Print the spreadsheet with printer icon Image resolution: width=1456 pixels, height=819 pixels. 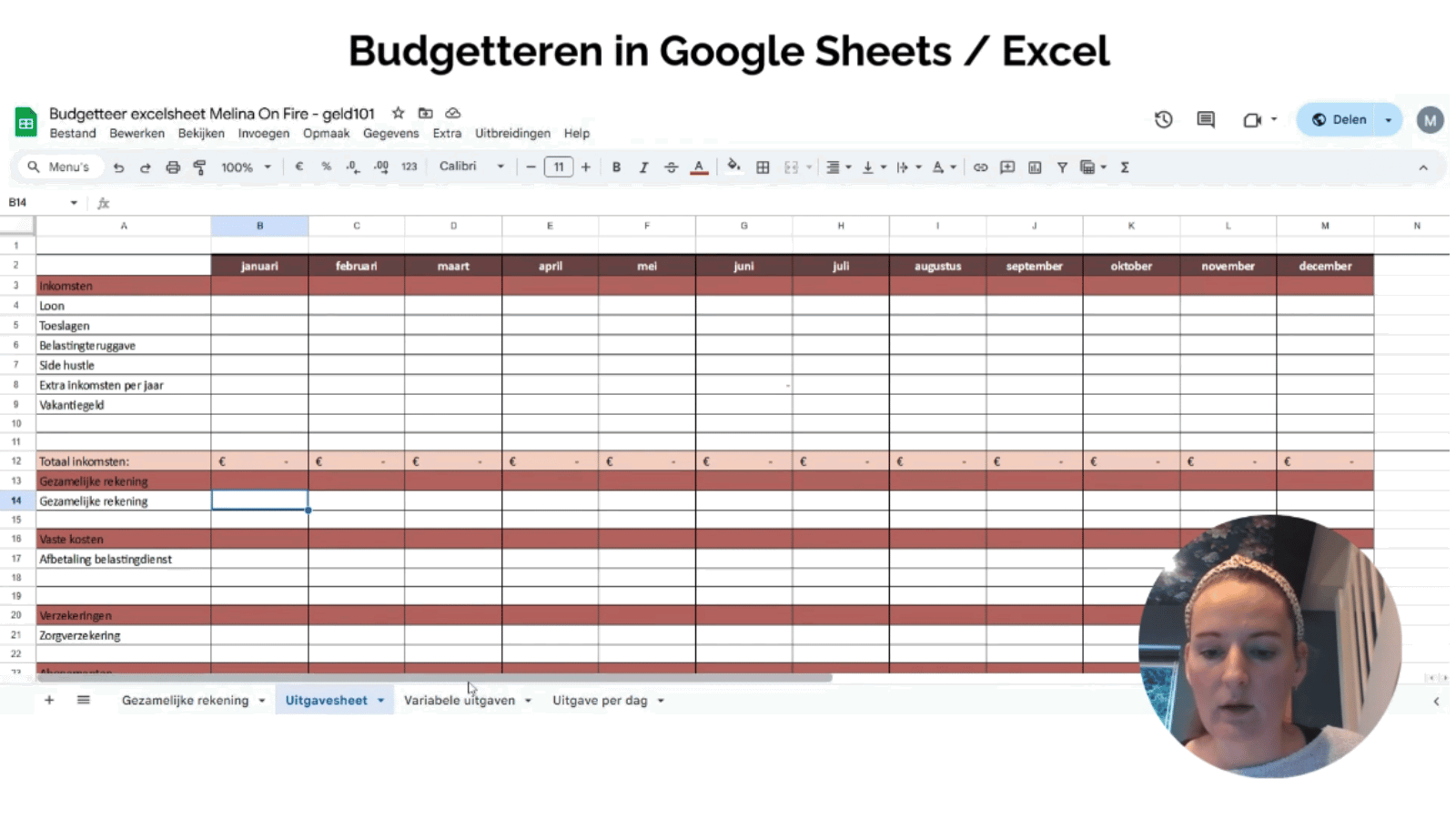tap(173, 167)
